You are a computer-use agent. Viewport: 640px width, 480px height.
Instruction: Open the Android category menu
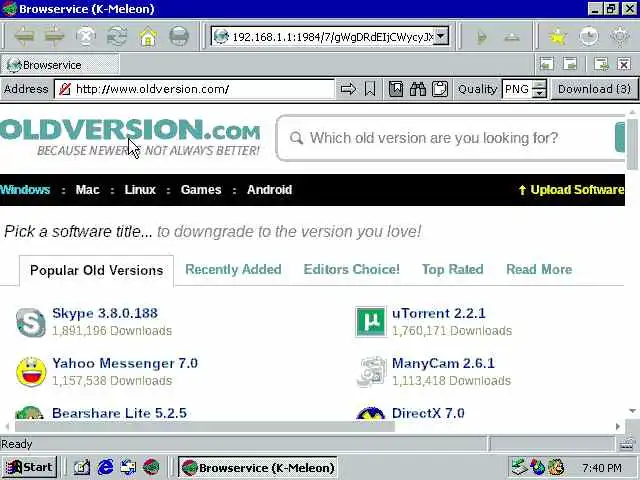click(x=269, y=190)
